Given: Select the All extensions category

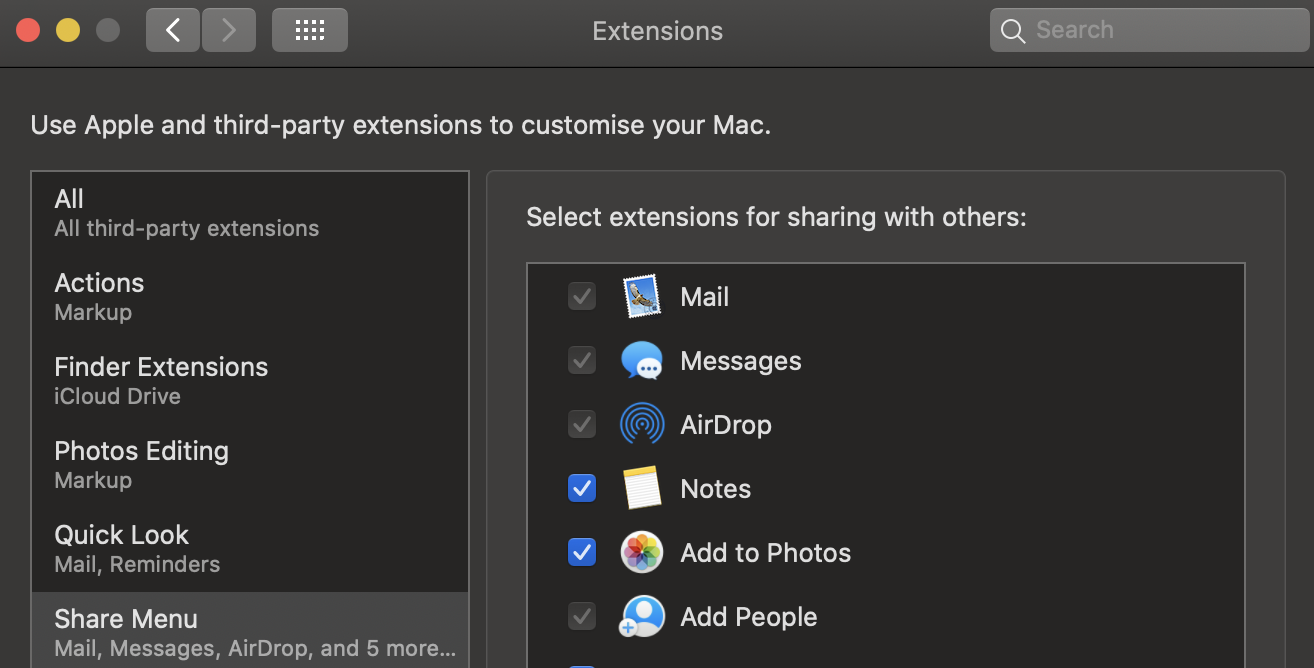Looking at the screenshot, I should (250, 213).
